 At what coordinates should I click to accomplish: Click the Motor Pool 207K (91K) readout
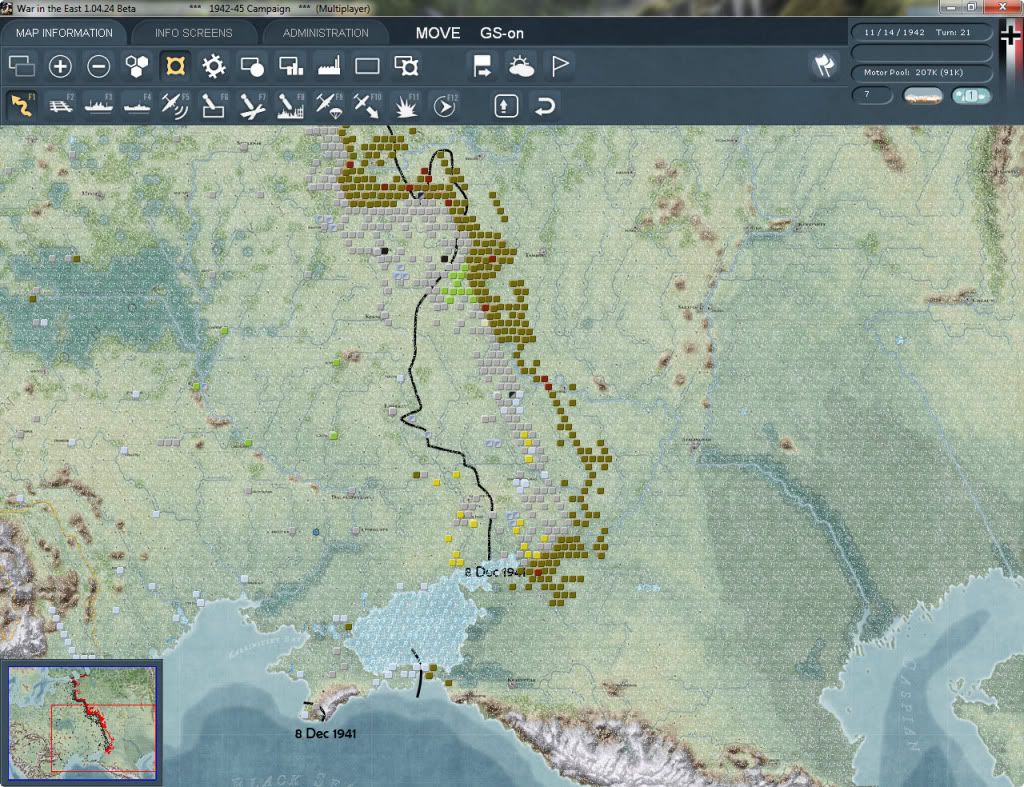(921, 72)
